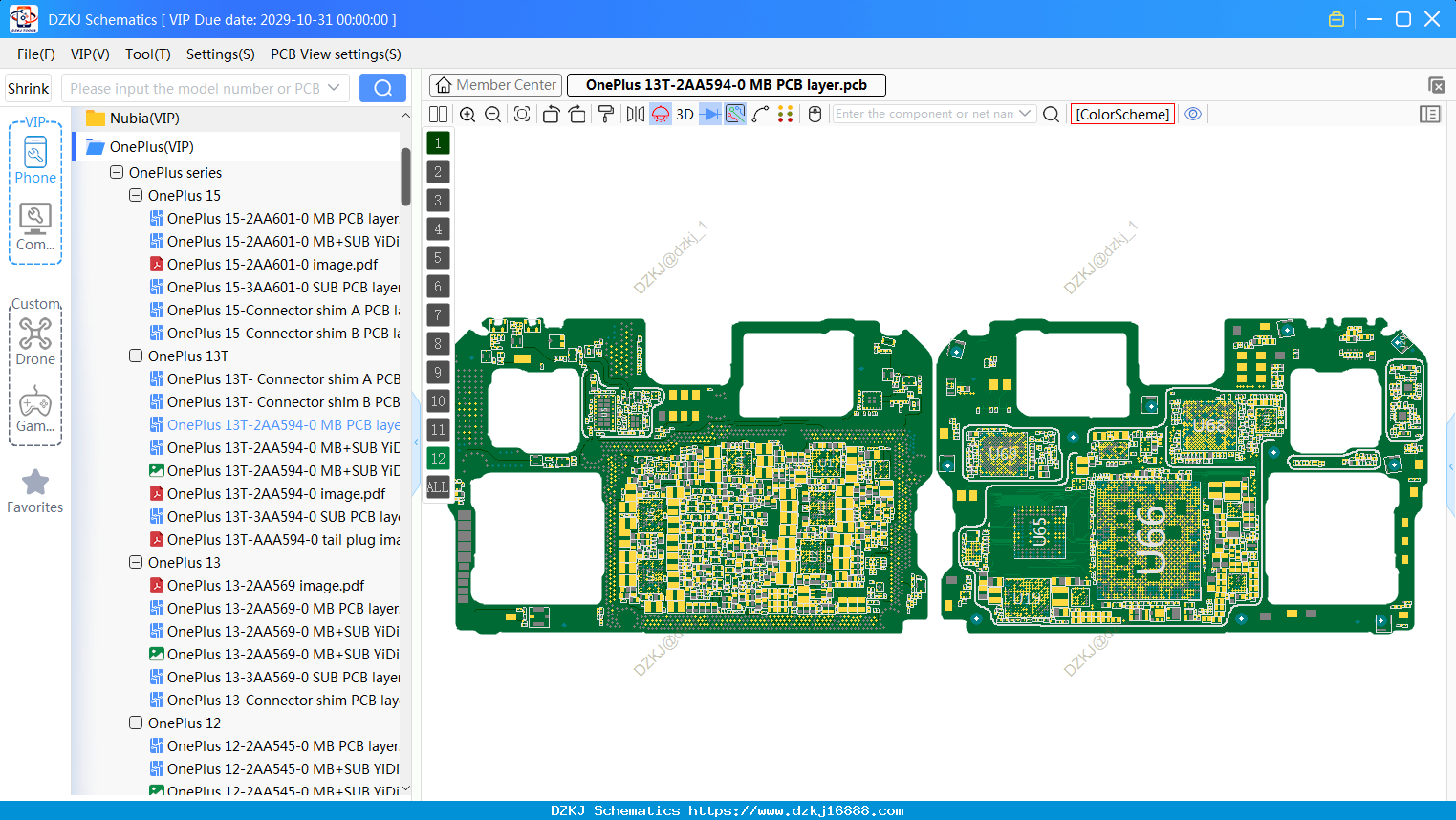Screen dimensions: 1456x820
Task: Show ALL PCB layers
Action: [438, 487]
